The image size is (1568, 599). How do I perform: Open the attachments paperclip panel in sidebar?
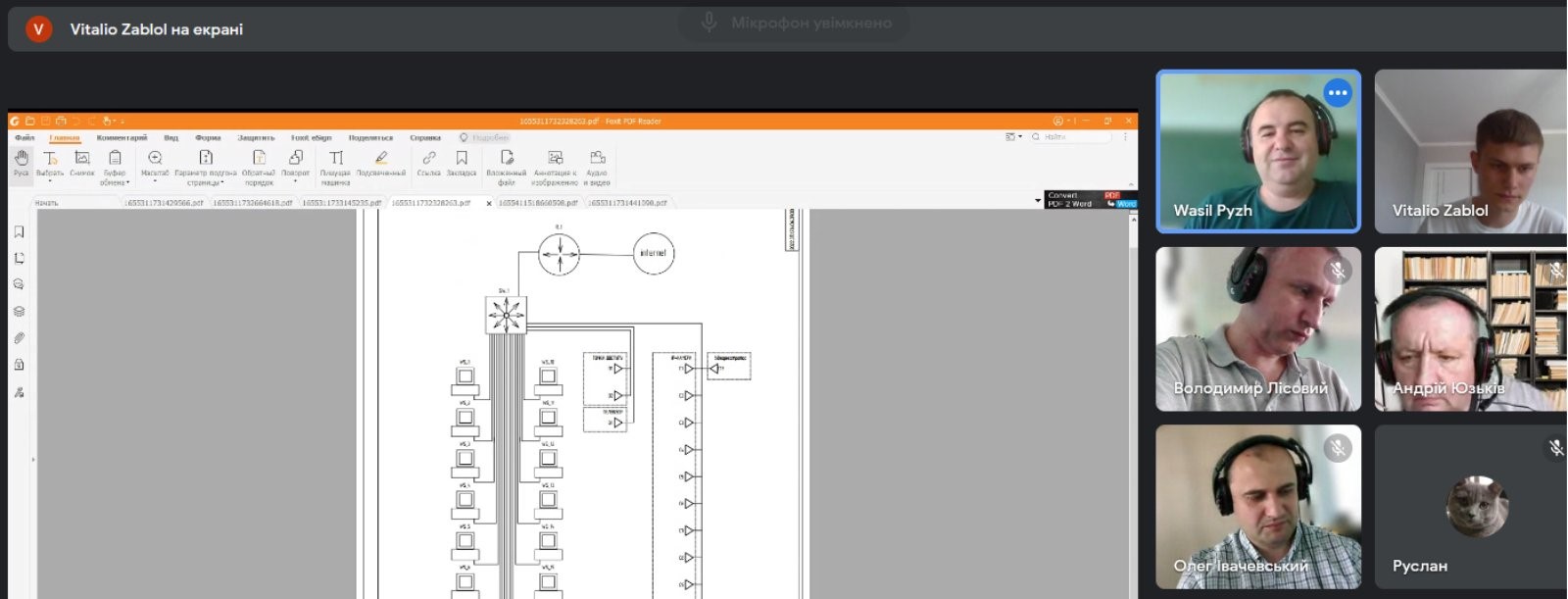19,338
